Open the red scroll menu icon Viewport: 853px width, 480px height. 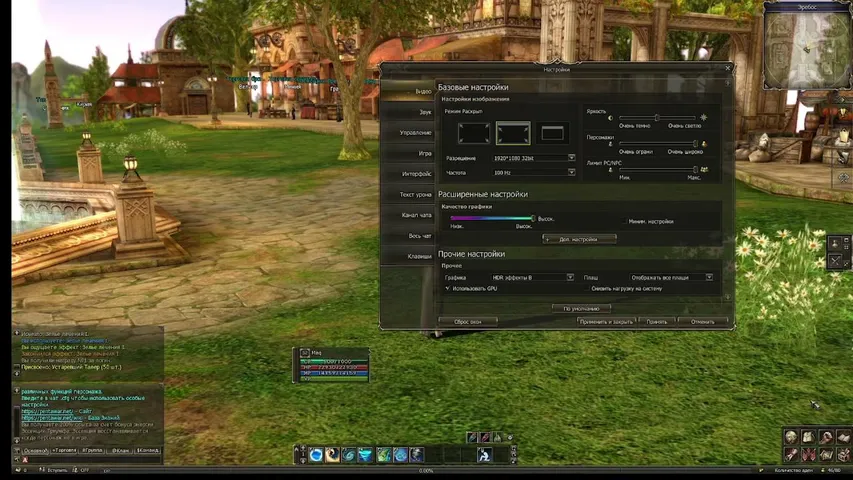(x=791, y=454)
